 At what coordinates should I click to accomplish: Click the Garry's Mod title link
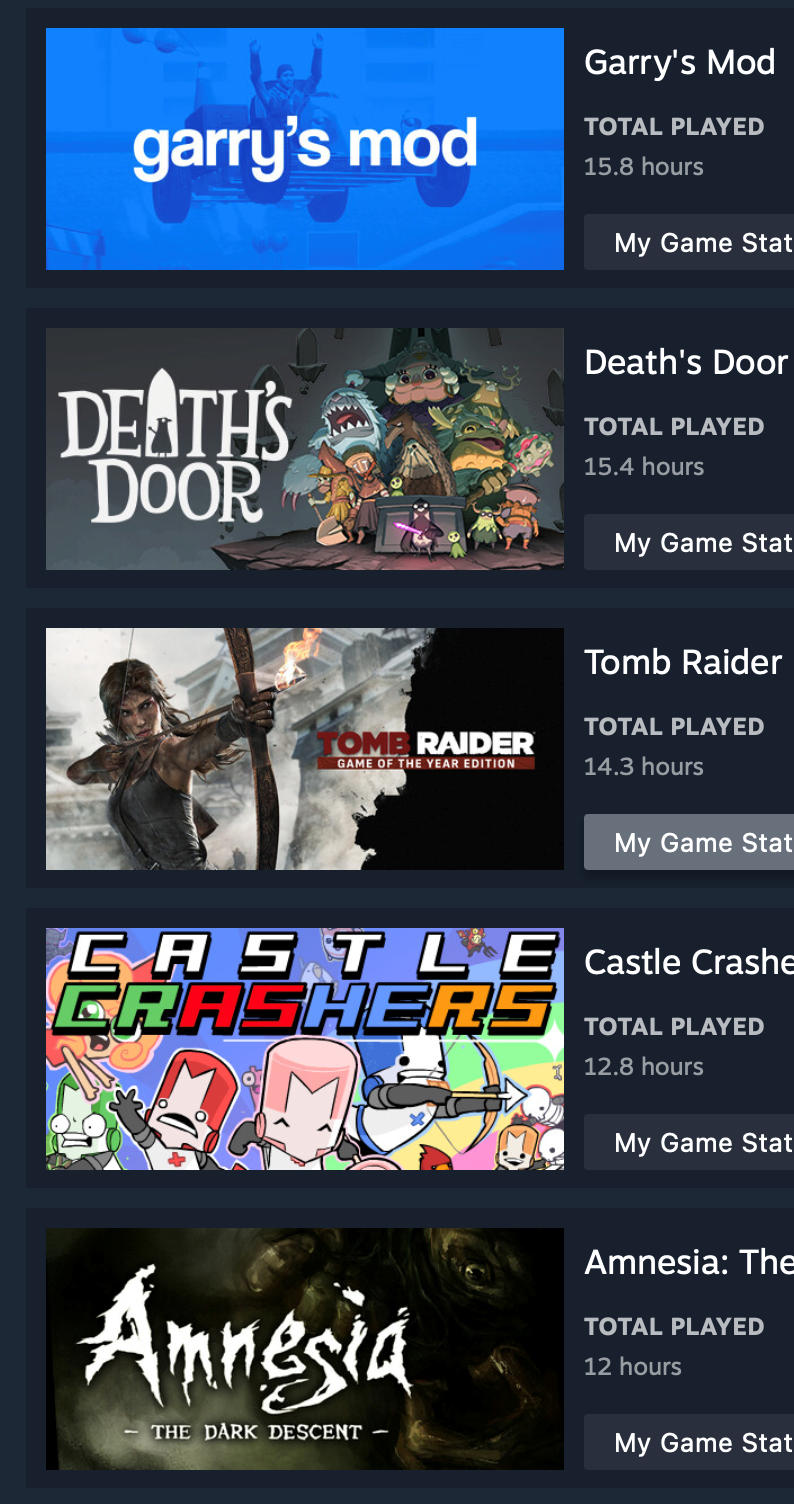[x=680, y=63]
